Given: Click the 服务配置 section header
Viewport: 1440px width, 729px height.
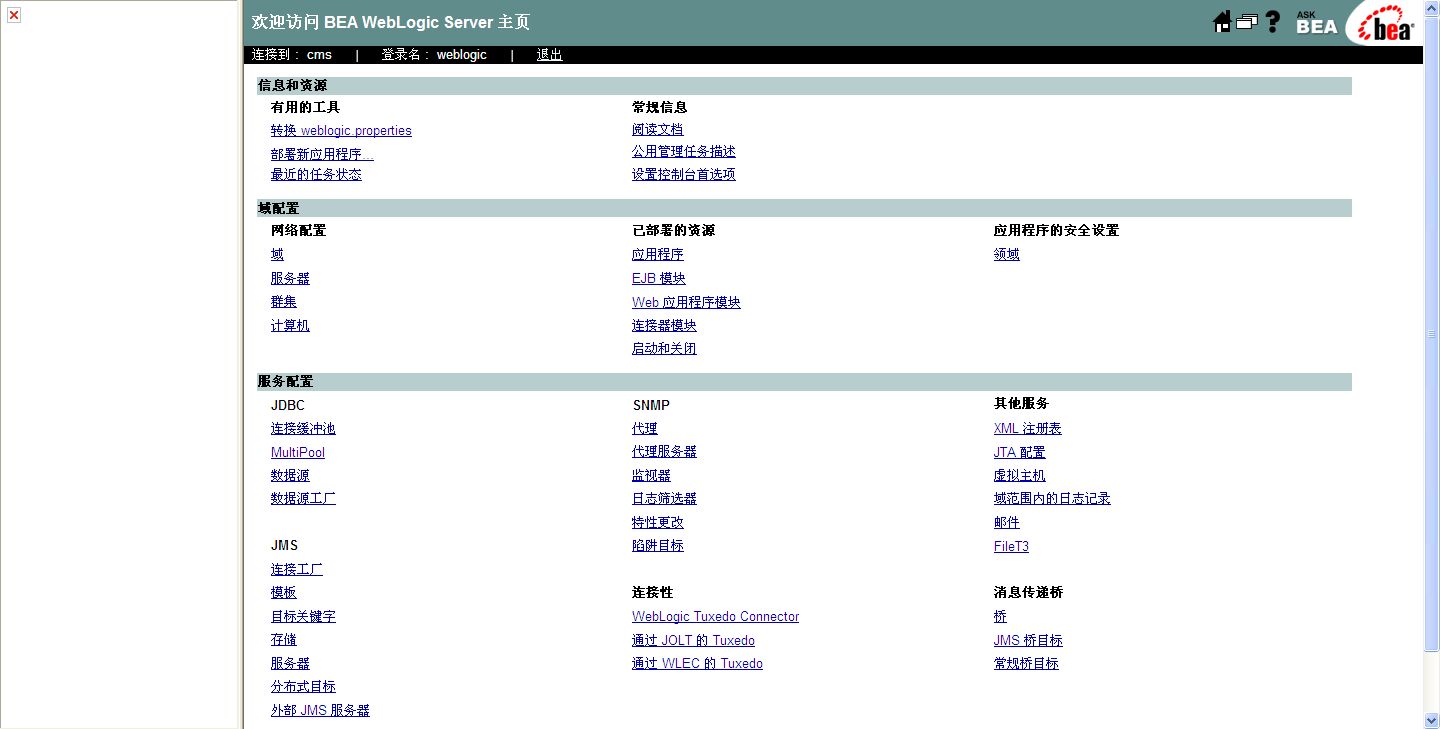Looking at the screenshot, I should [804, 382].
